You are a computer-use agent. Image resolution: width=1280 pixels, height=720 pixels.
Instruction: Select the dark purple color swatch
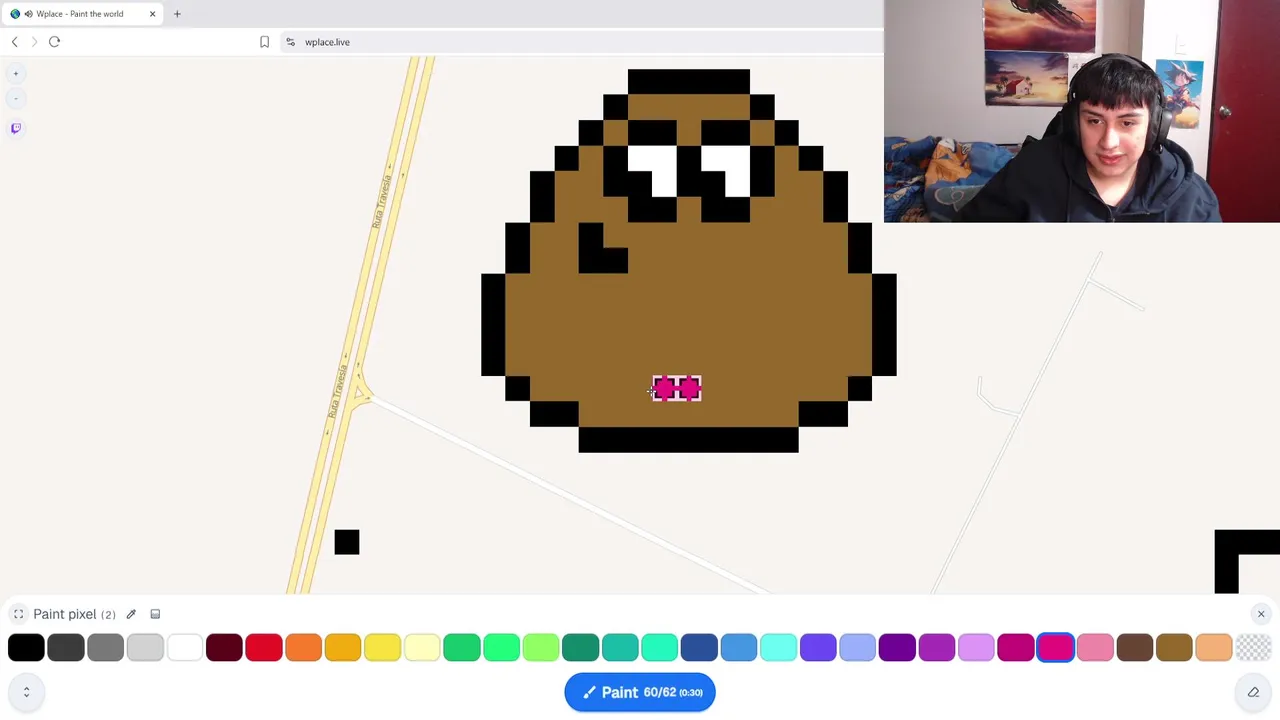(897, 648)
